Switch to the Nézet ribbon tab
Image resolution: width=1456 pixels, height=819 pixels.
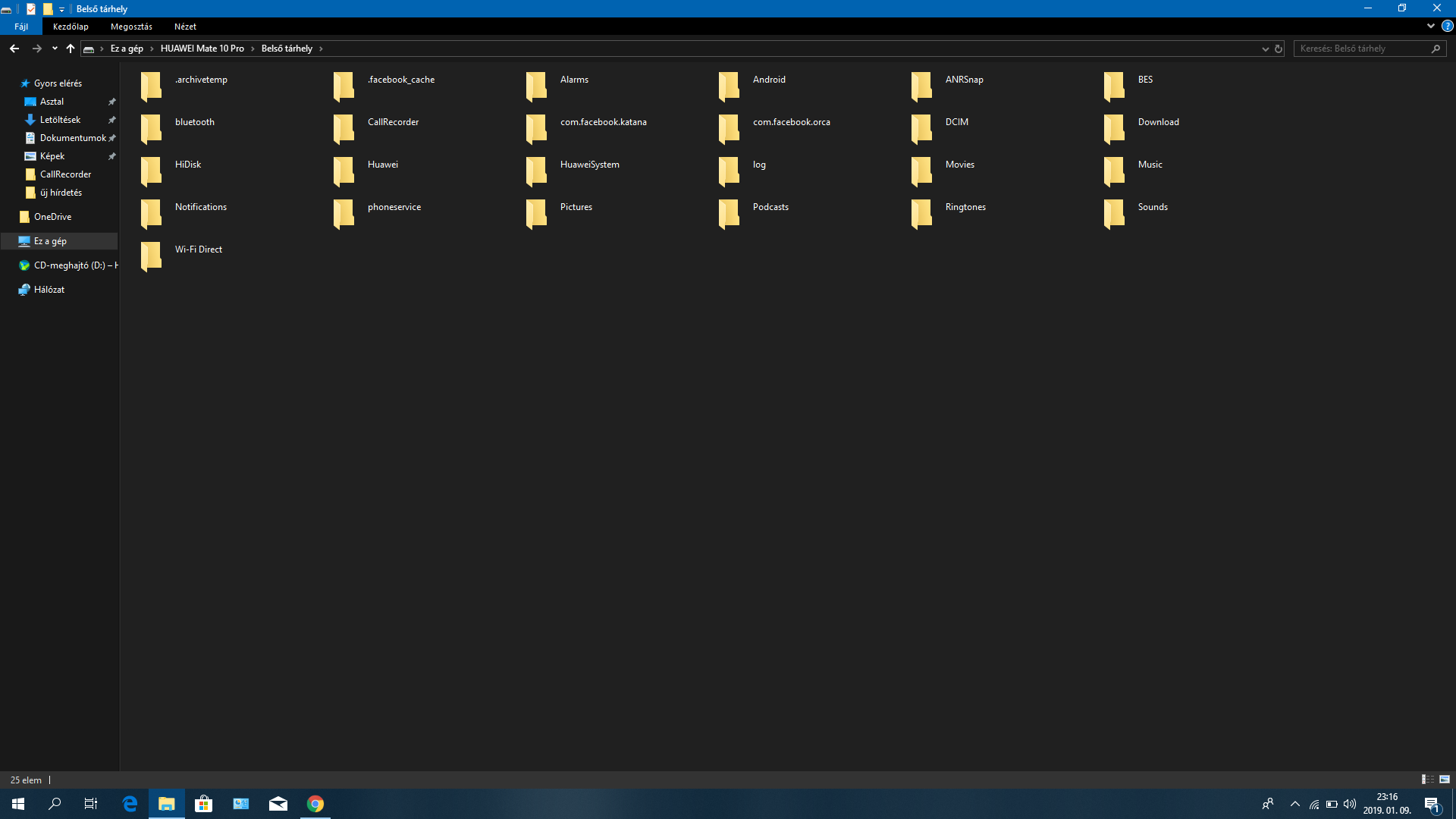pos(185,27)
